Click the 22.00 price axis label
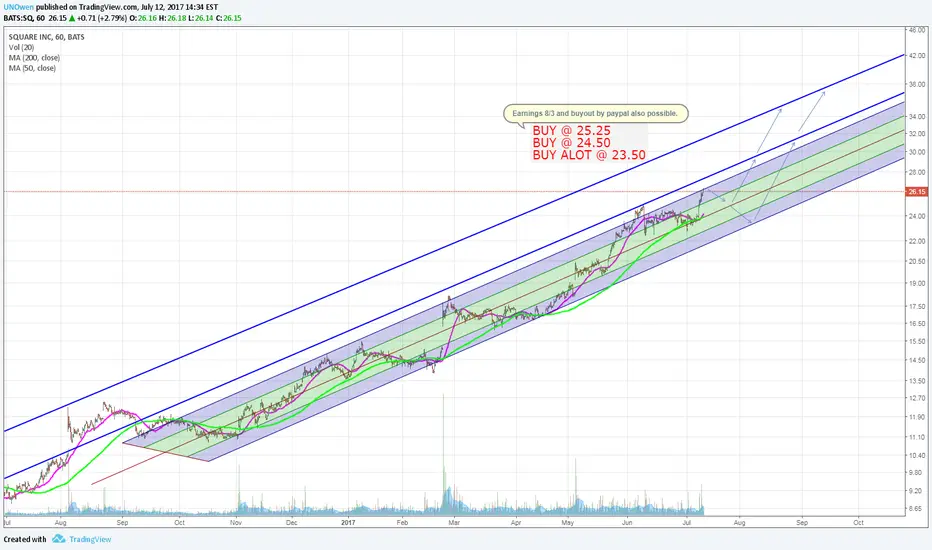 pyautogui.click(x=917, y=241)
